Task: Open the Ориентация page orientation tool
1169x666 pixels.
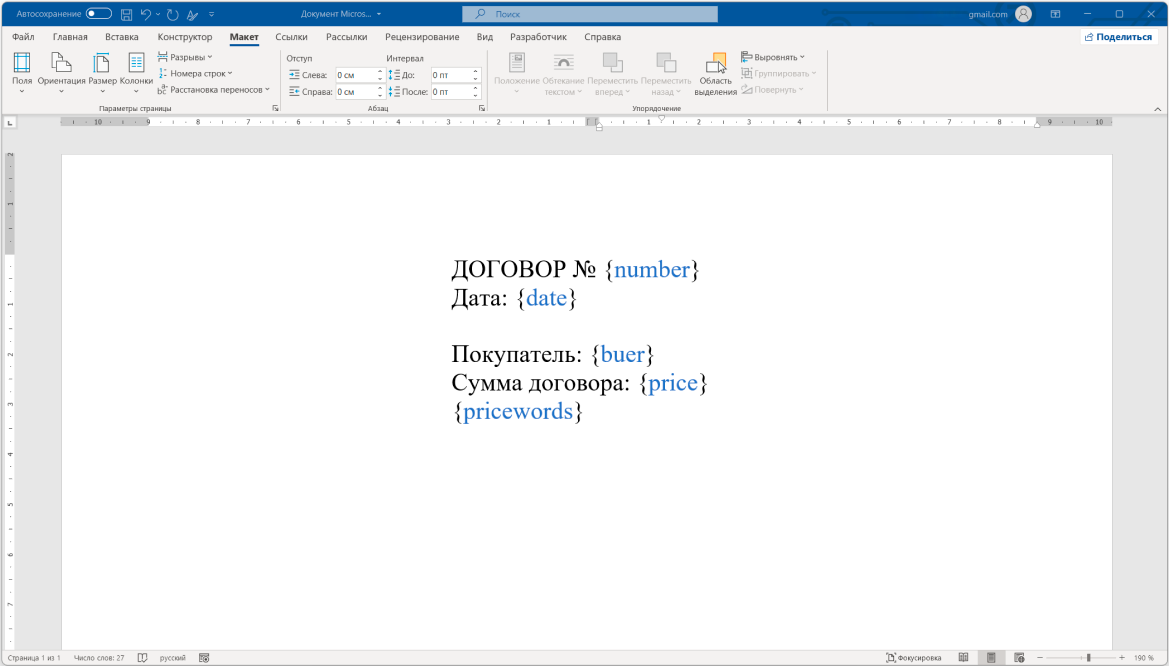Action: point(62,72)
